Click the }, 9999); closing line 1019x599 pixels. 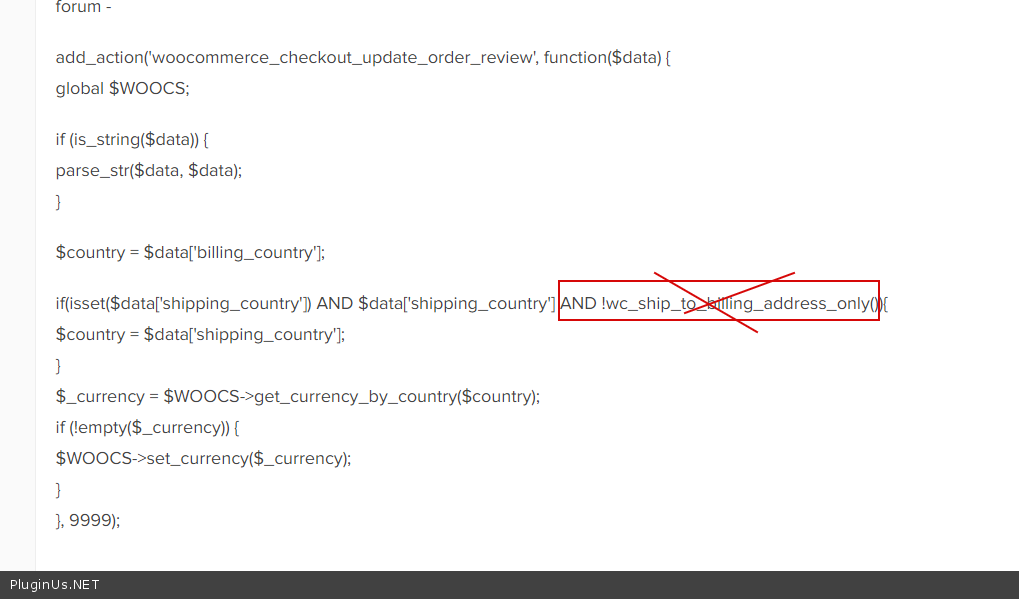[88, 520]
